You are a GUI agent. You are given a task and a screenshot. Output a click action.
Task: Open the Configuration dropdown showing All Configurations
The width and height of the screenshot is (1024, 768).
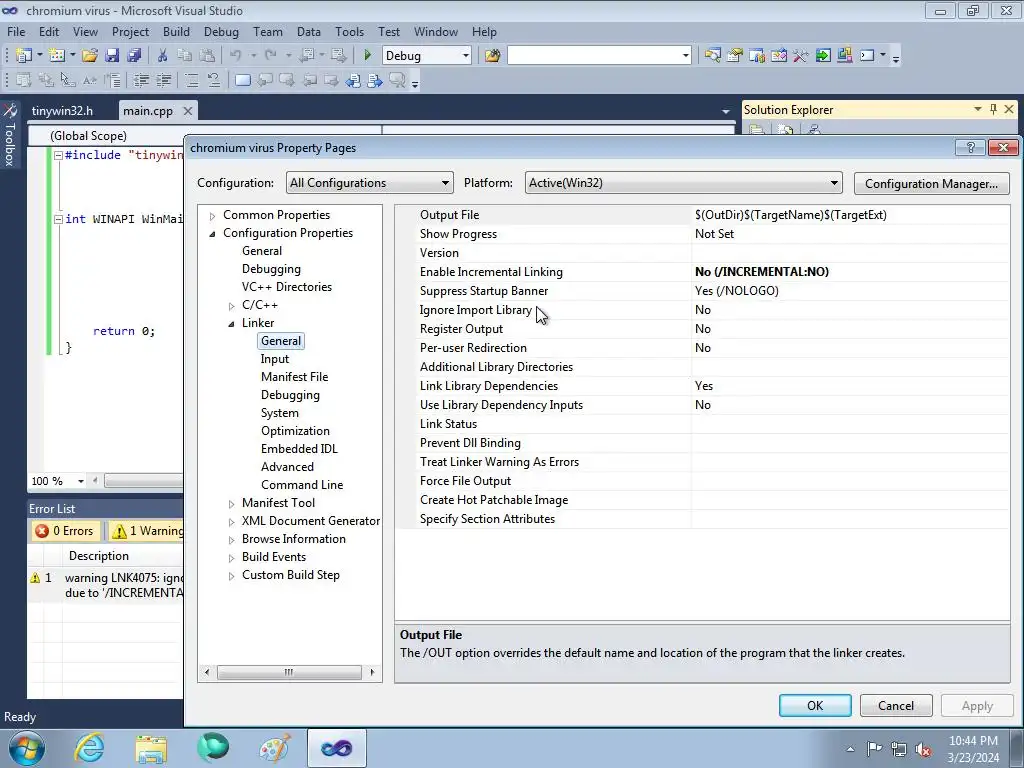369,183
